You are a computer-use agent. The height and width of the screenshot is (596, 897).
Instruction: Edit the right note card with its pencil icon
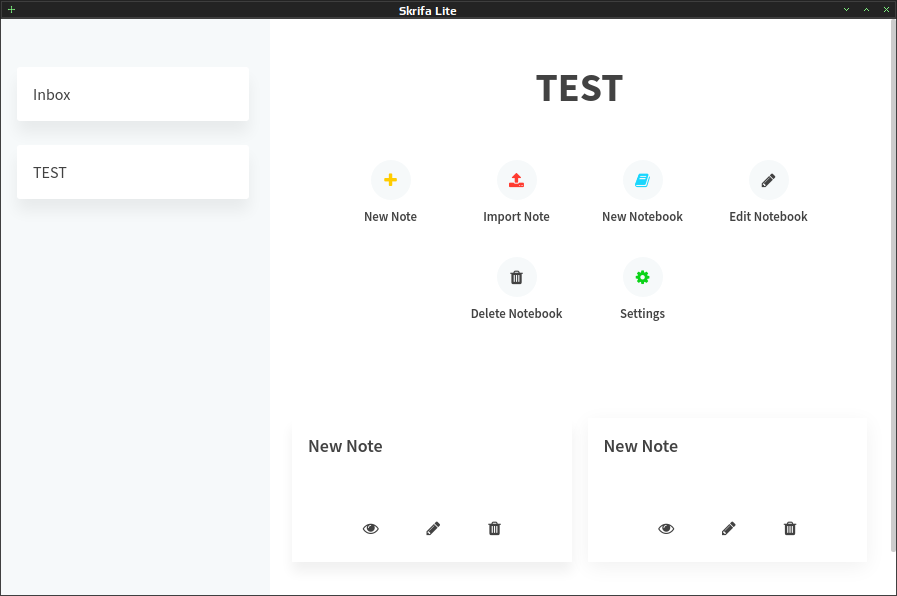click(728, 529)
